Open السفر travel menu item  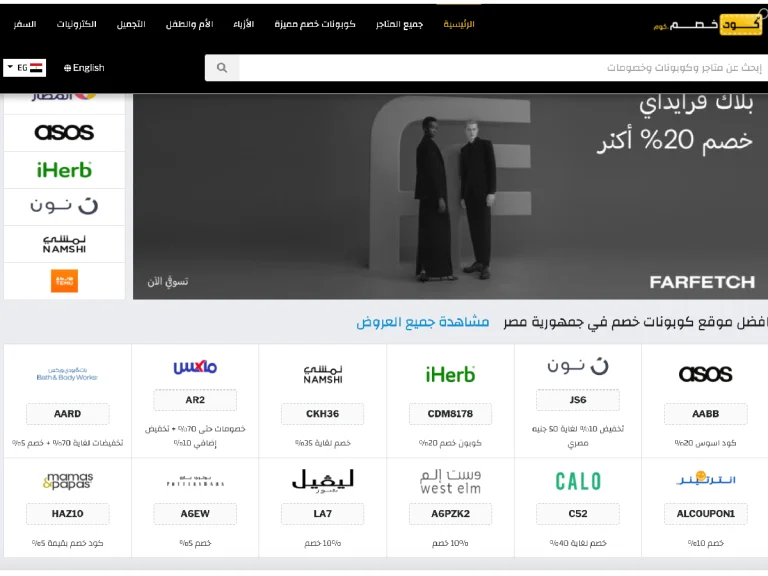tap(24, 24)
